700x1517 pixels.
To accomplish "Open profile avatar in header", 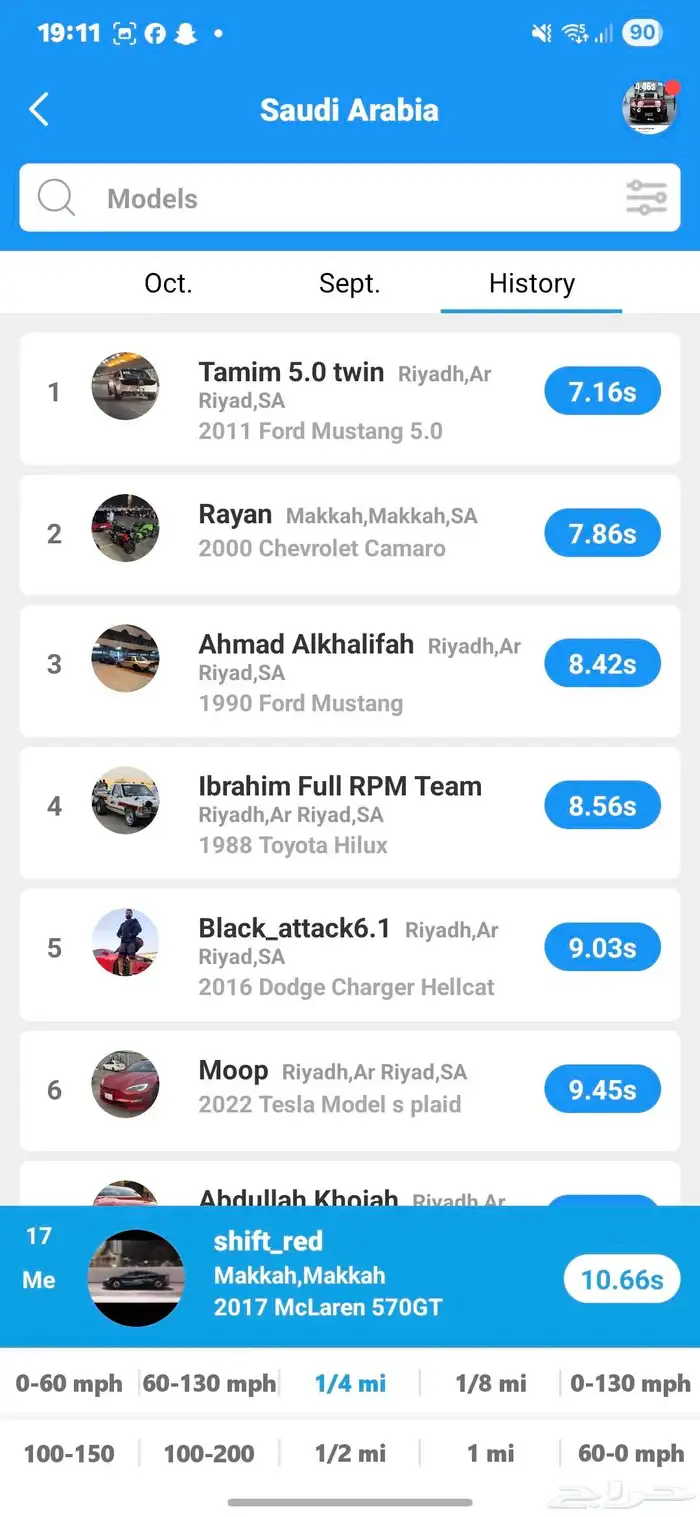I will tap(649, 108).
